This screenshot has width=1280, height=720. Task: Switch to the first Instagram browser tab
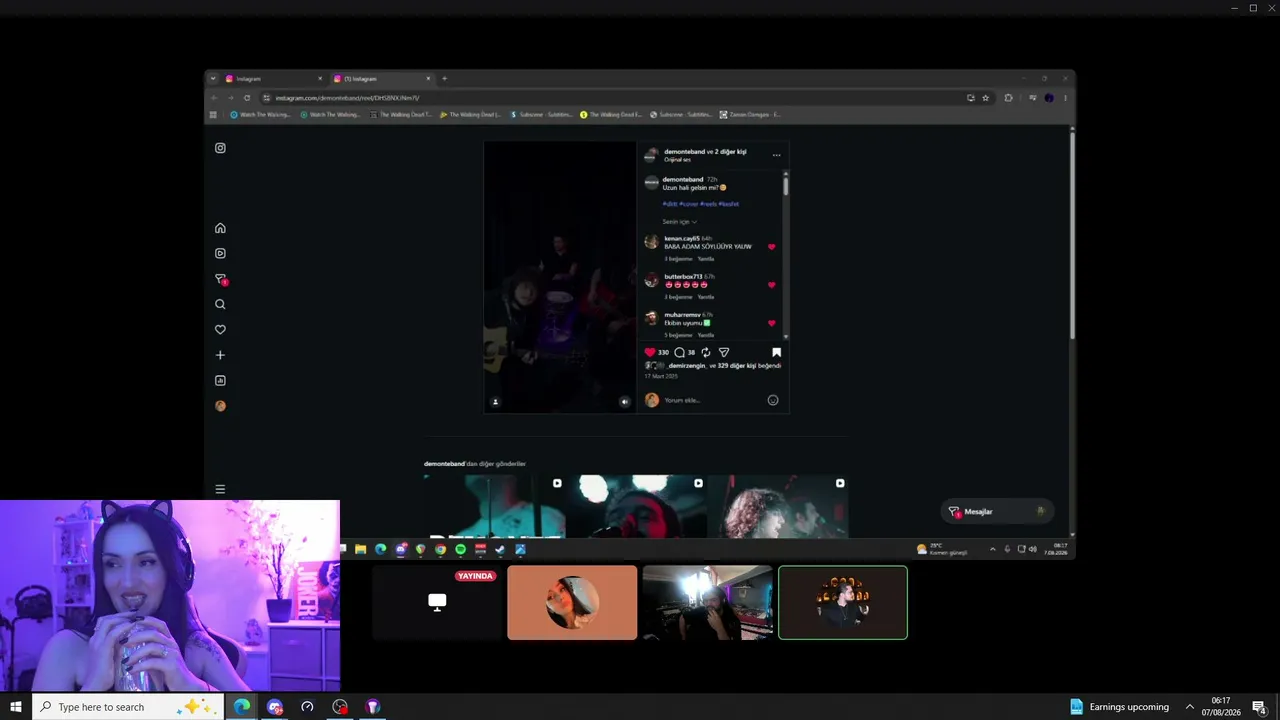tap(273, 79)
